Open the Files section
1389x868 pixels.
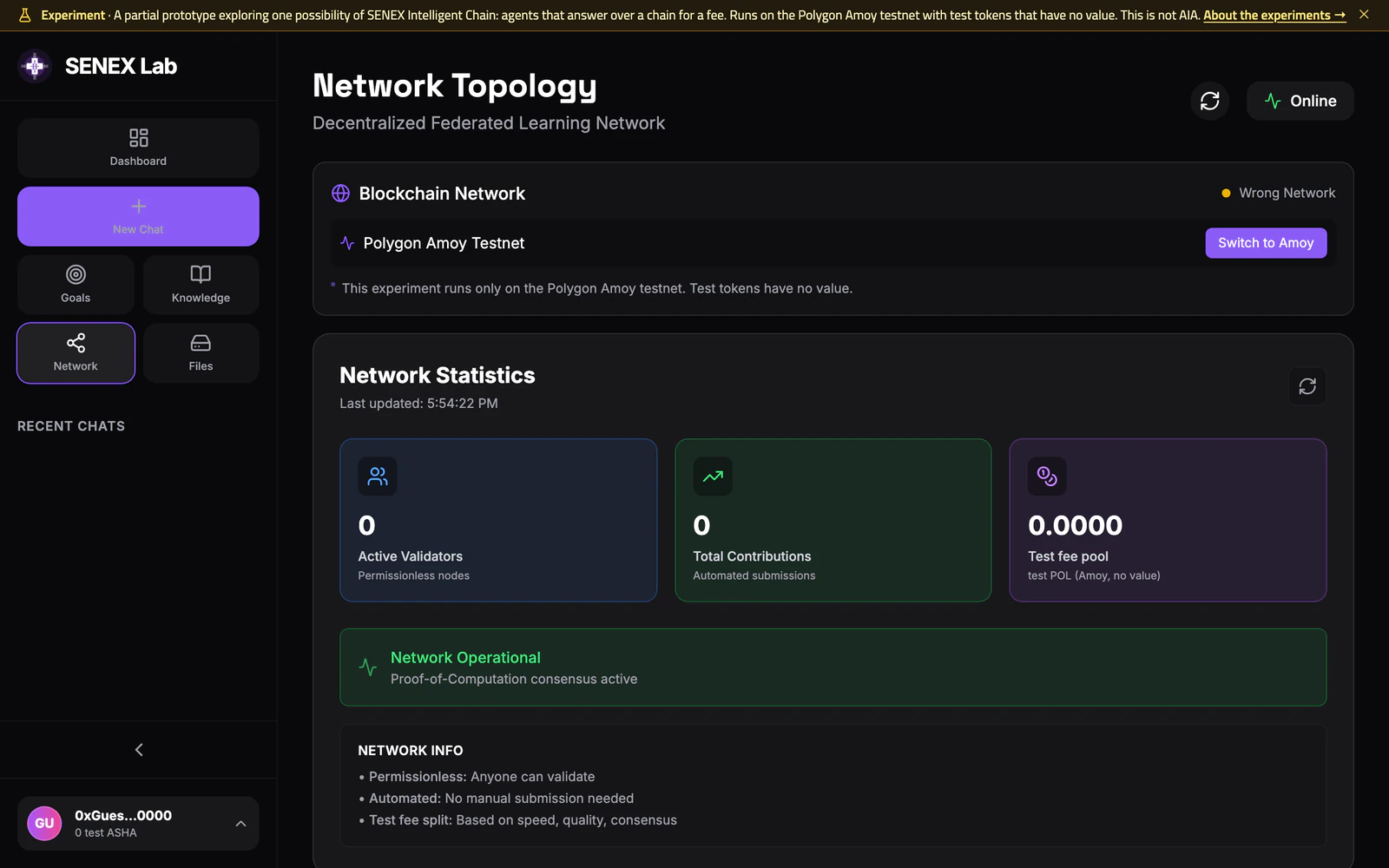coord(201,353)
